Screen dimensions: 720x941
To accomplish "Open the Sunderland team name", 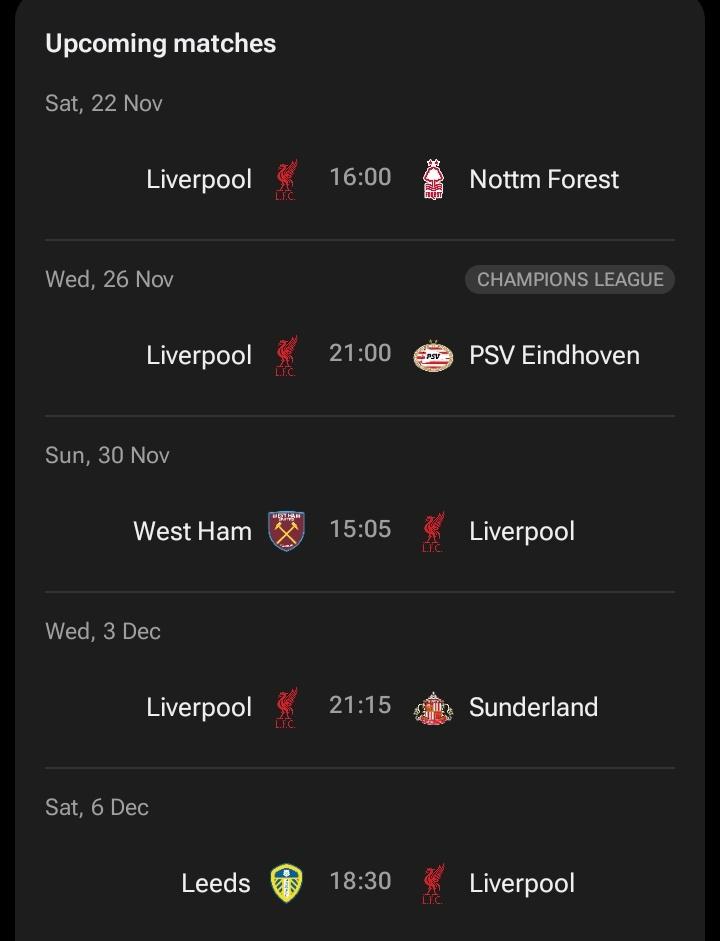I will tap(533, 707).
